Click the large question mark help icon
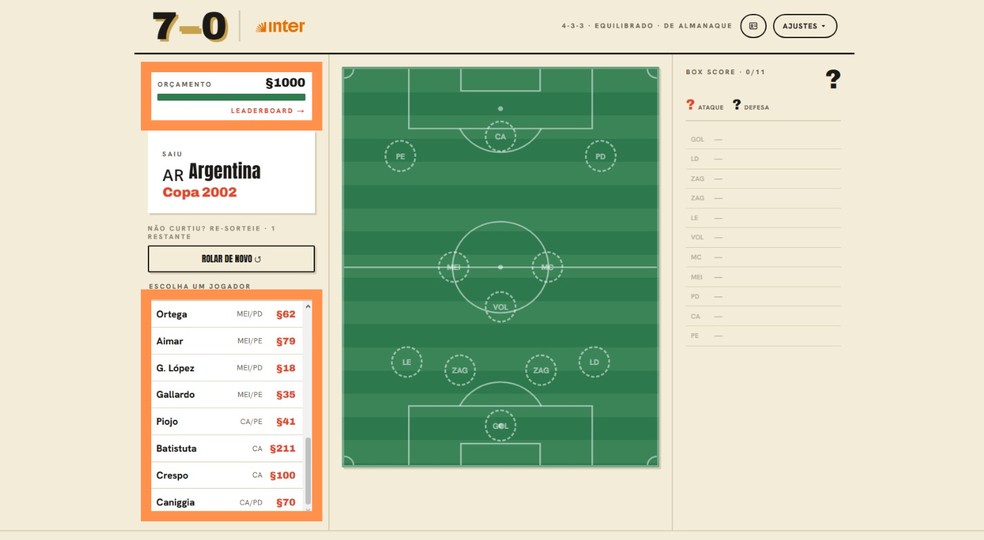984x540 pixels. tap(833, 79)
